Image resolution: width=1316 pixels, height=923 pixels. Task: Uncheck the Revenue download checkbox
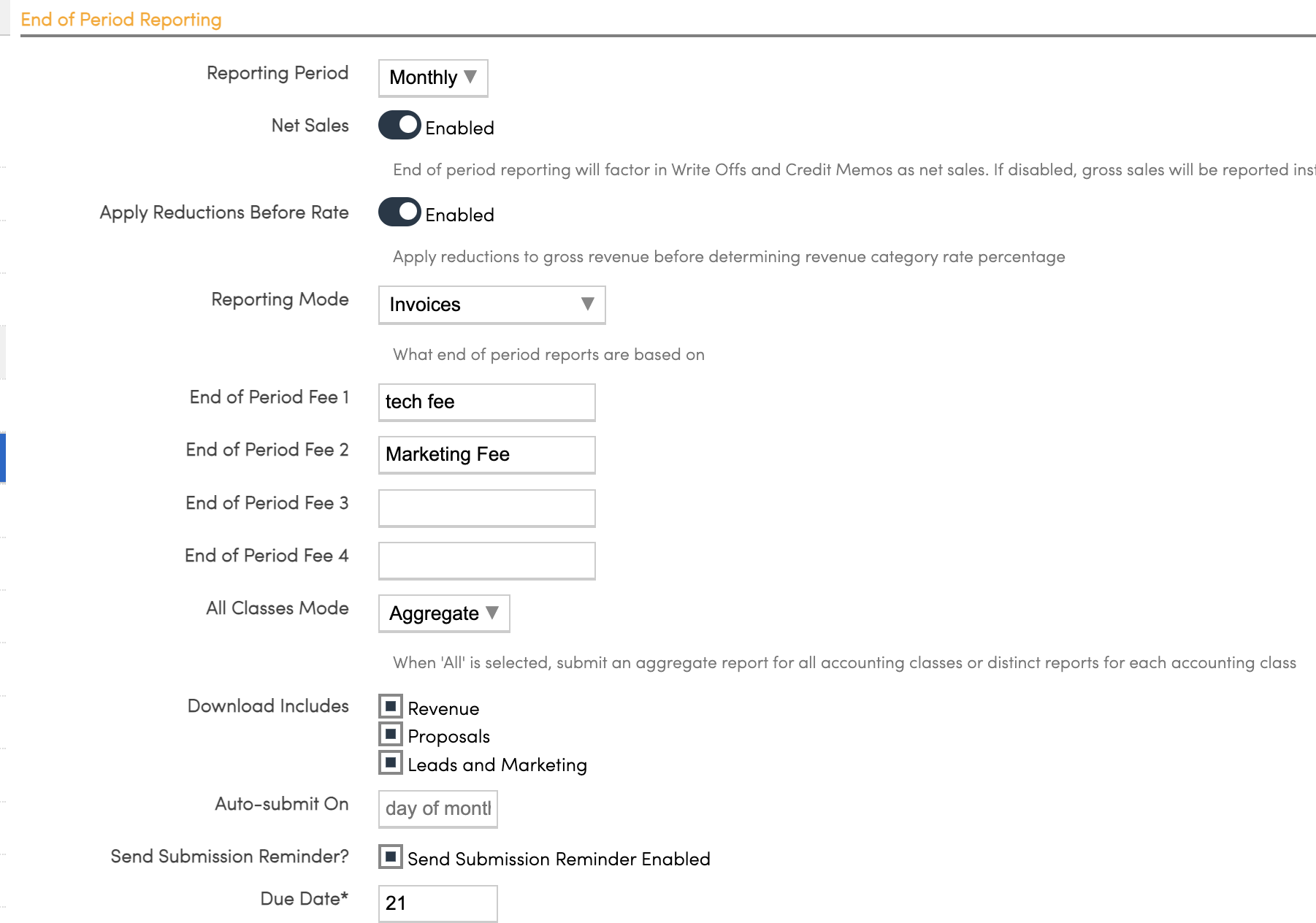tap(391, 706)
